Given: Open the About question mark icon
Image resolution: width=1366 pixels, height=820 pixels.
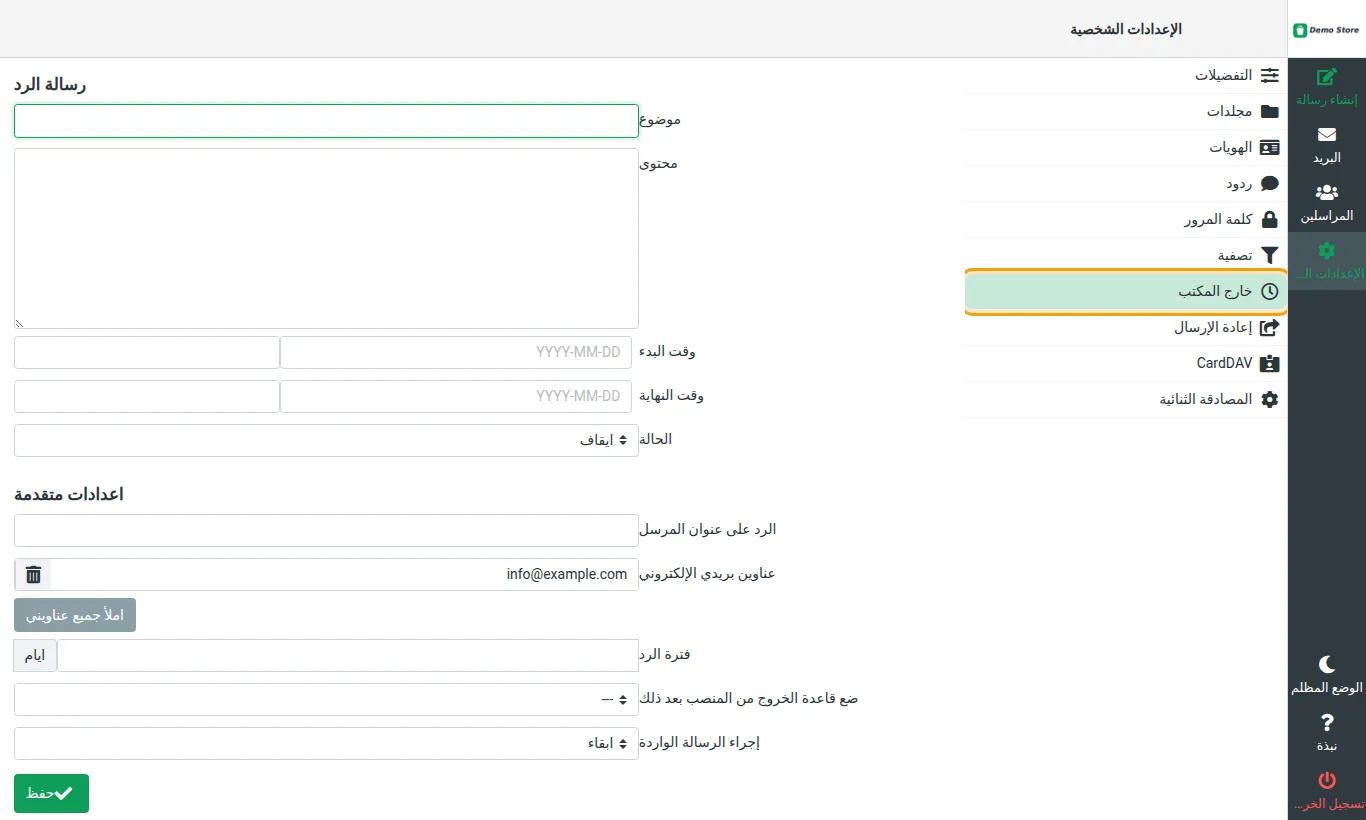Looking at the screenshot, I should click(1327, 722).
